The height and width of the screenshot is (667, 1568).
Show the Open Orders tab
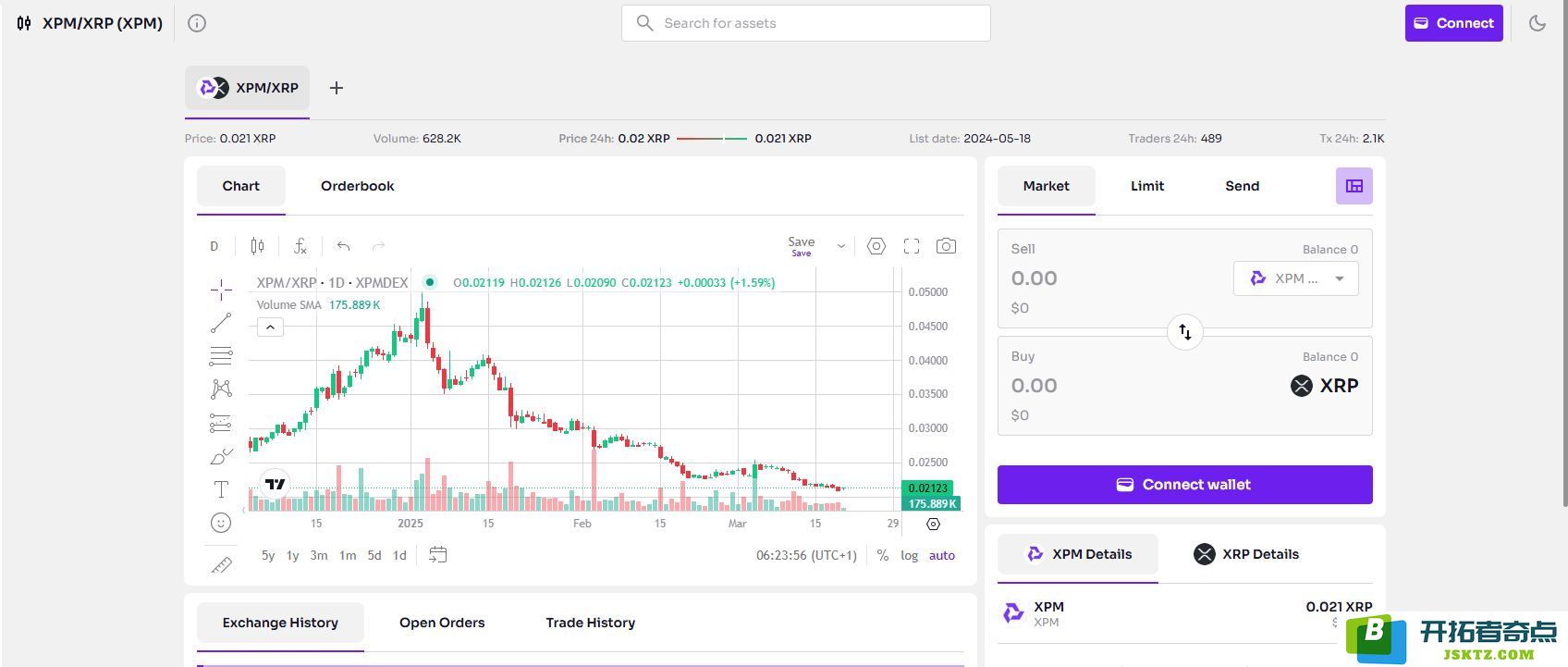point(442,623)
